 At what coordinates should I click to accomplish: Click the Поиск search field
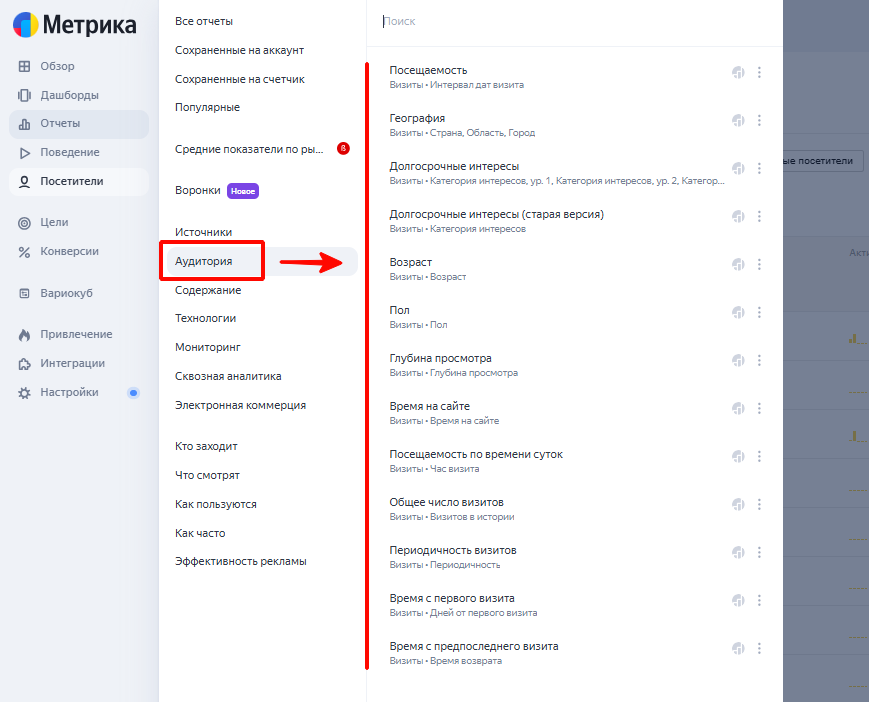(x=570, y=21)
